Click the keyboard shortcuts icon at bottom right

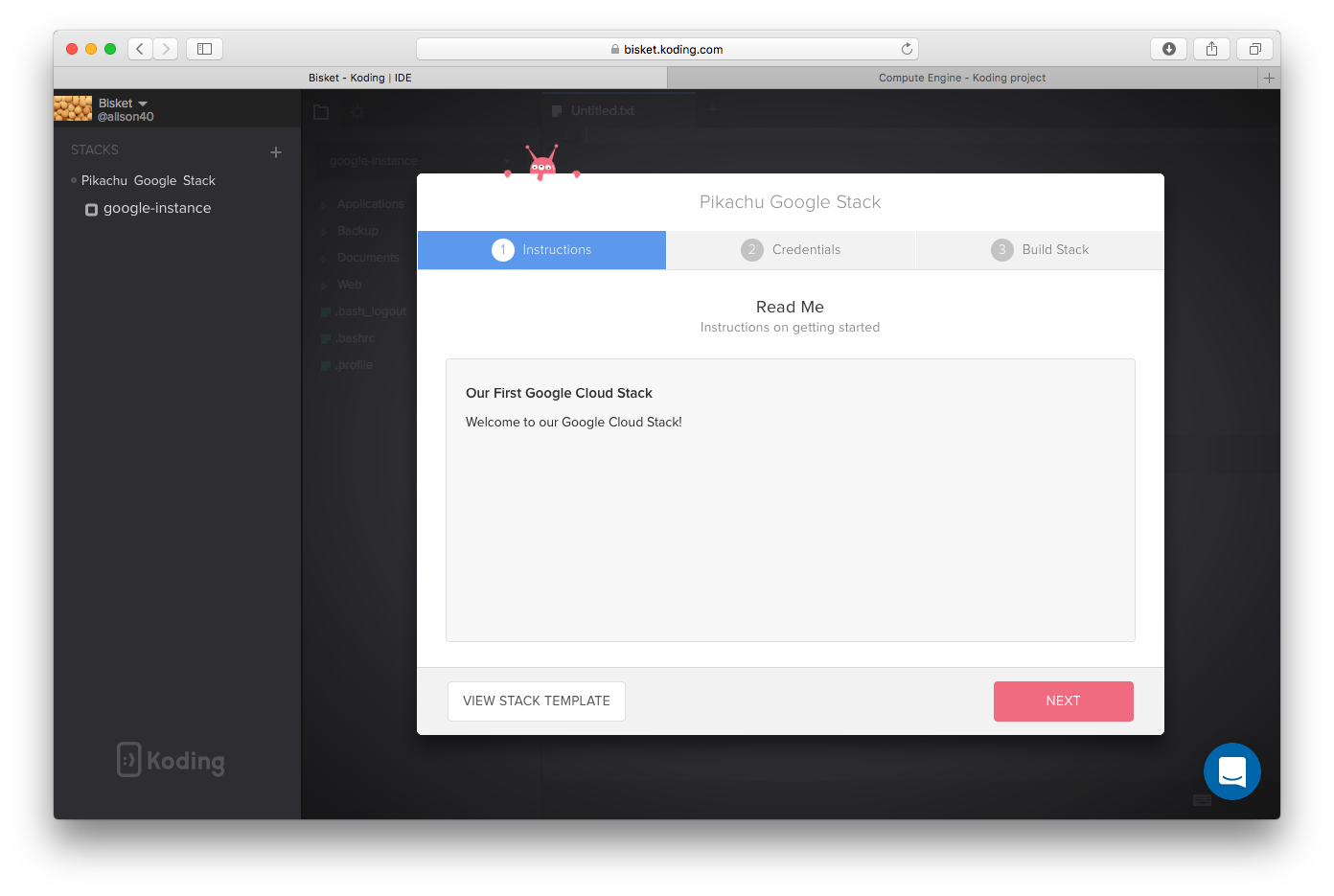[1202, 800]
